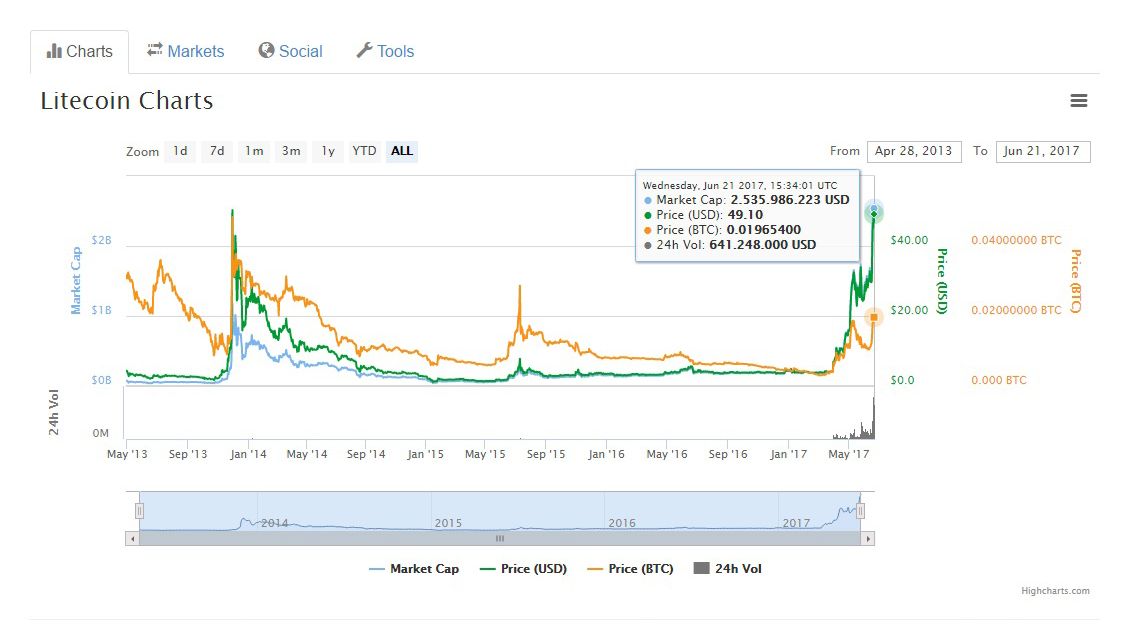Click the Price (BTC) vertical axis title
1144x624 pixels.
(1075, 281)
